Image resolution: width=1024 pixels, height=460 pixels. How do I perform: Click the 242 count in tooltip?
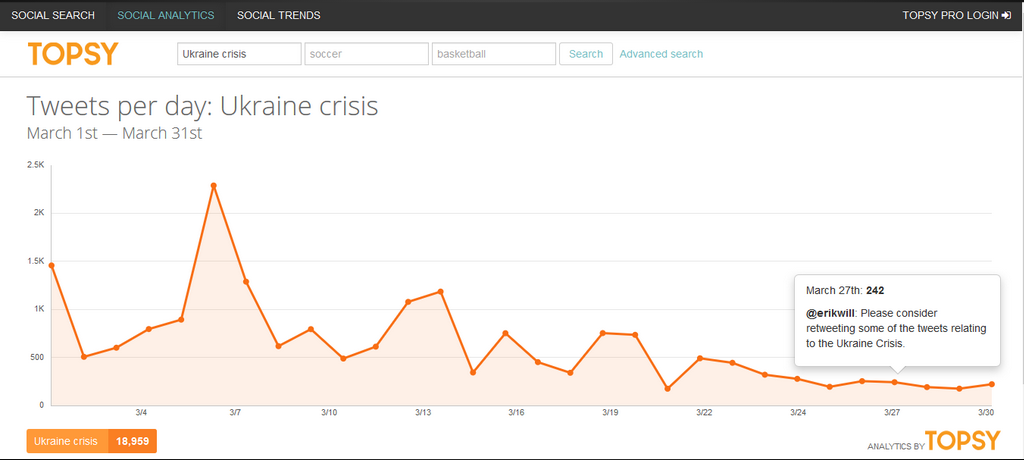click(x=875, y=290)
